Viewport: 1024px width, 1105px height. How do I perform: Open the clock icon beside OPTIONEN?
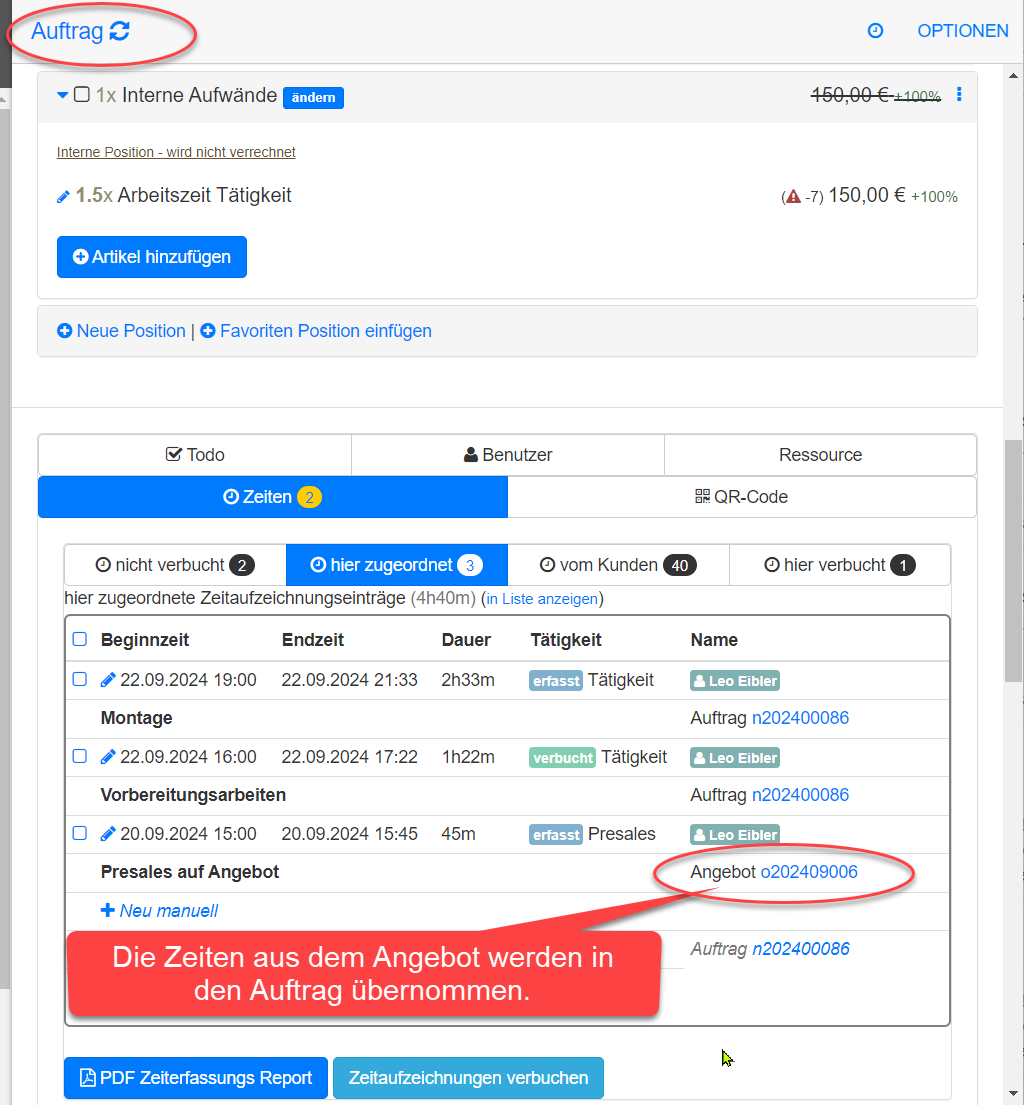875,31
